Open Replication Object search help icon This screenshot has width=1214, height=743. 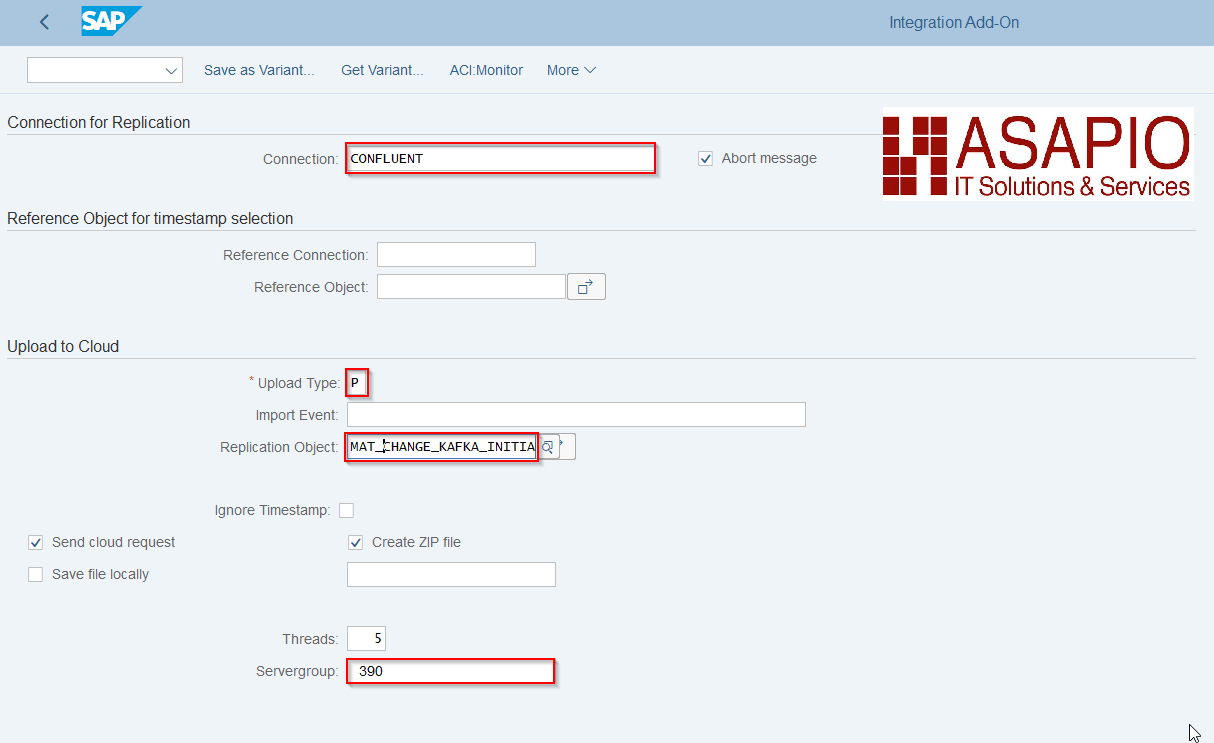click(548, 446)
